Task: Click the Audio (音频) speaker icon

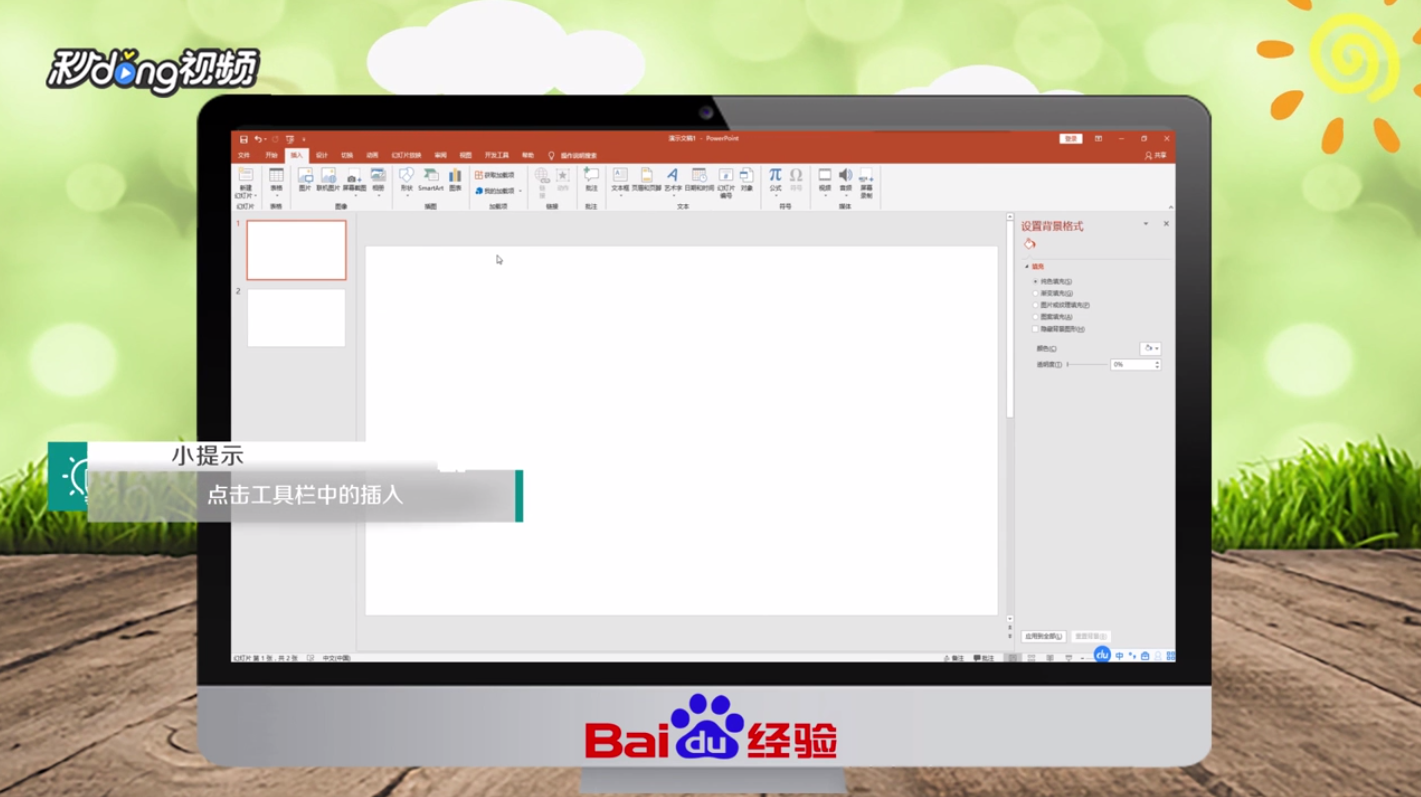Action: coord(845,175)
